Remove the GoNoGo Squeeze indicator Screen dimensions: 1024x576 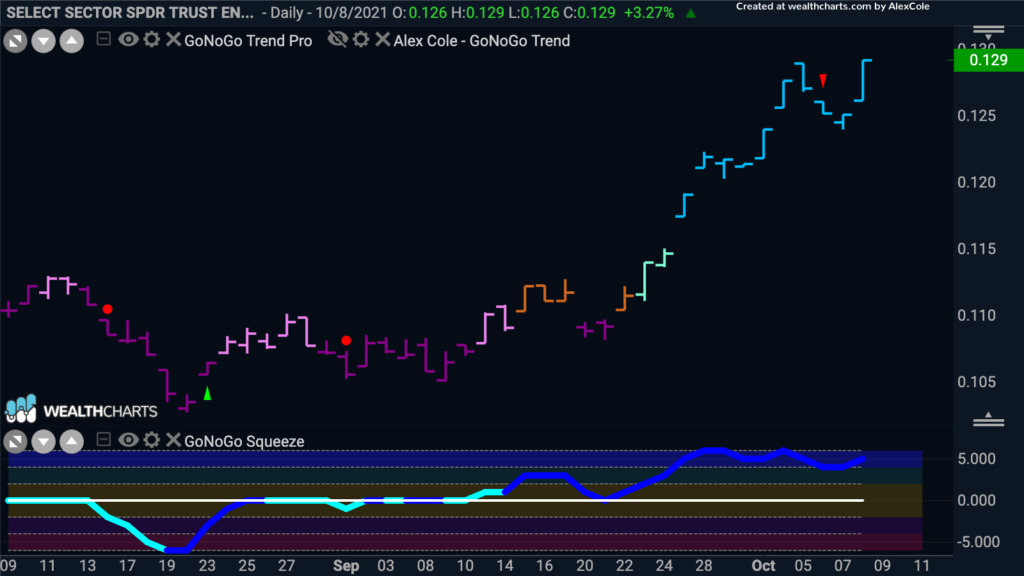click(x=173, y=440)
